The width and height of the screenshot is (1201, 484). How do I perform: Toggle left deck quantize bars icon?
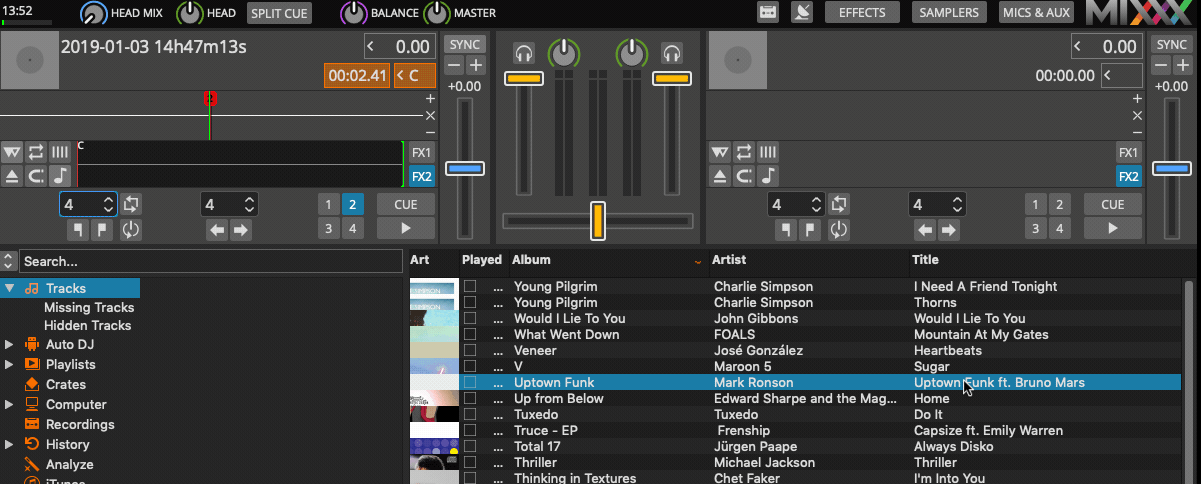click(x=61, y=152)
